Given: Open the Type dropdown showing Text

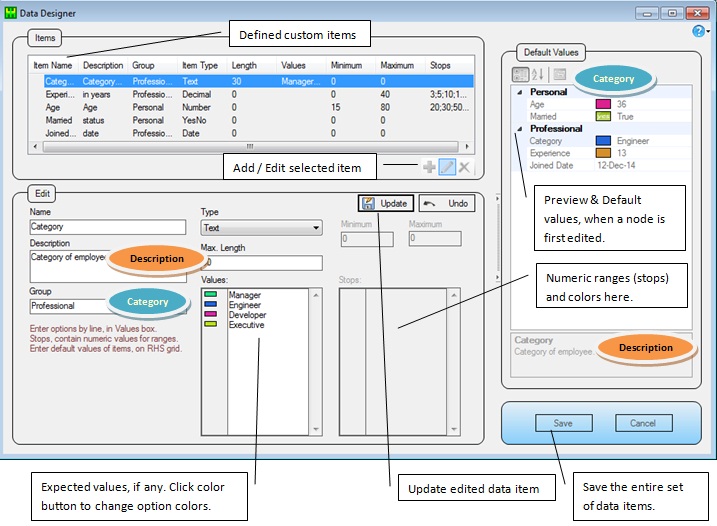Looking at the screenshot, I should (261, 228).
